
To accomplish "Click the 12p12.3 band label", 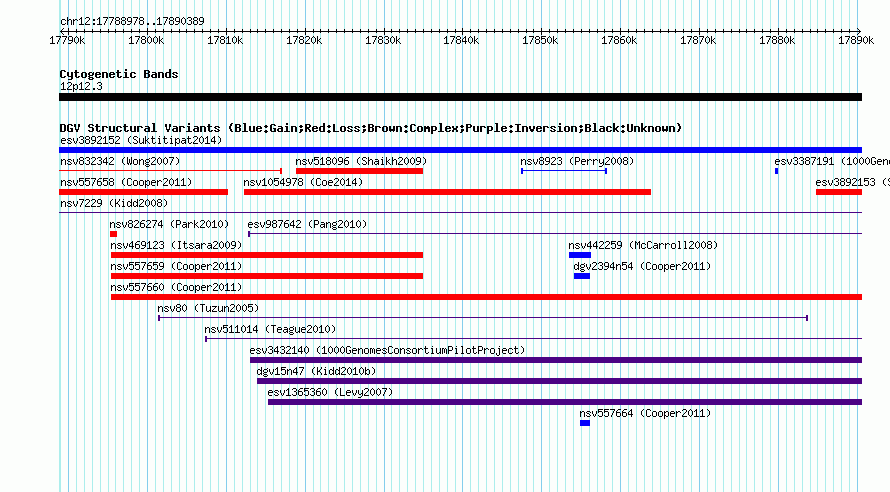I will point(81,86).
